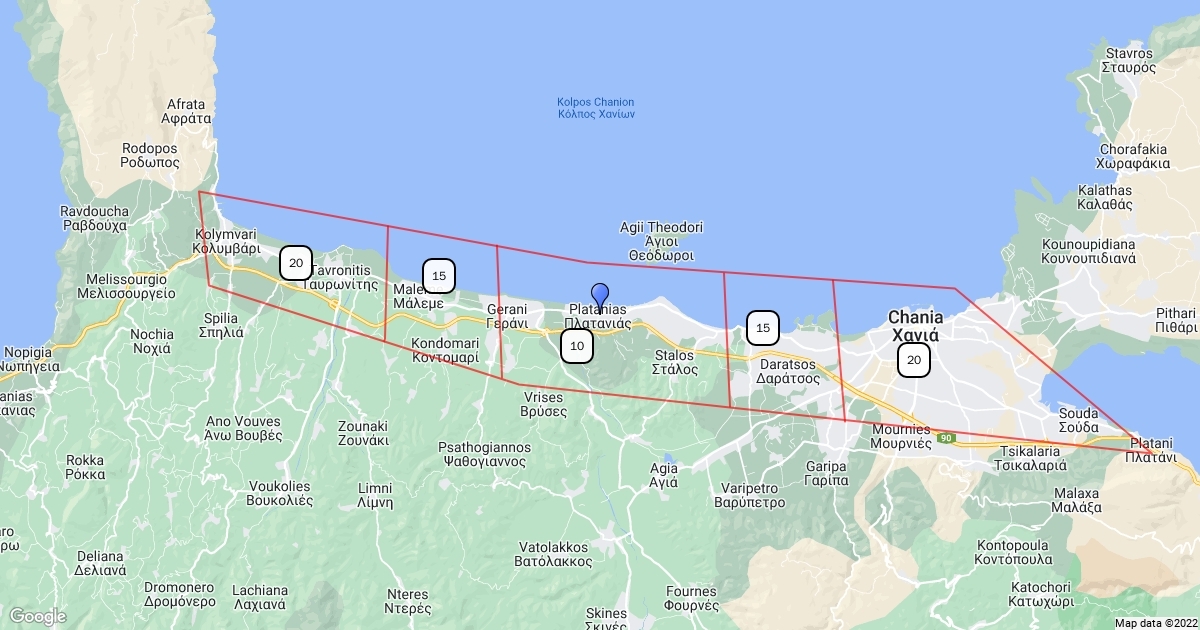Click the Souda town label

(1081, 420)
